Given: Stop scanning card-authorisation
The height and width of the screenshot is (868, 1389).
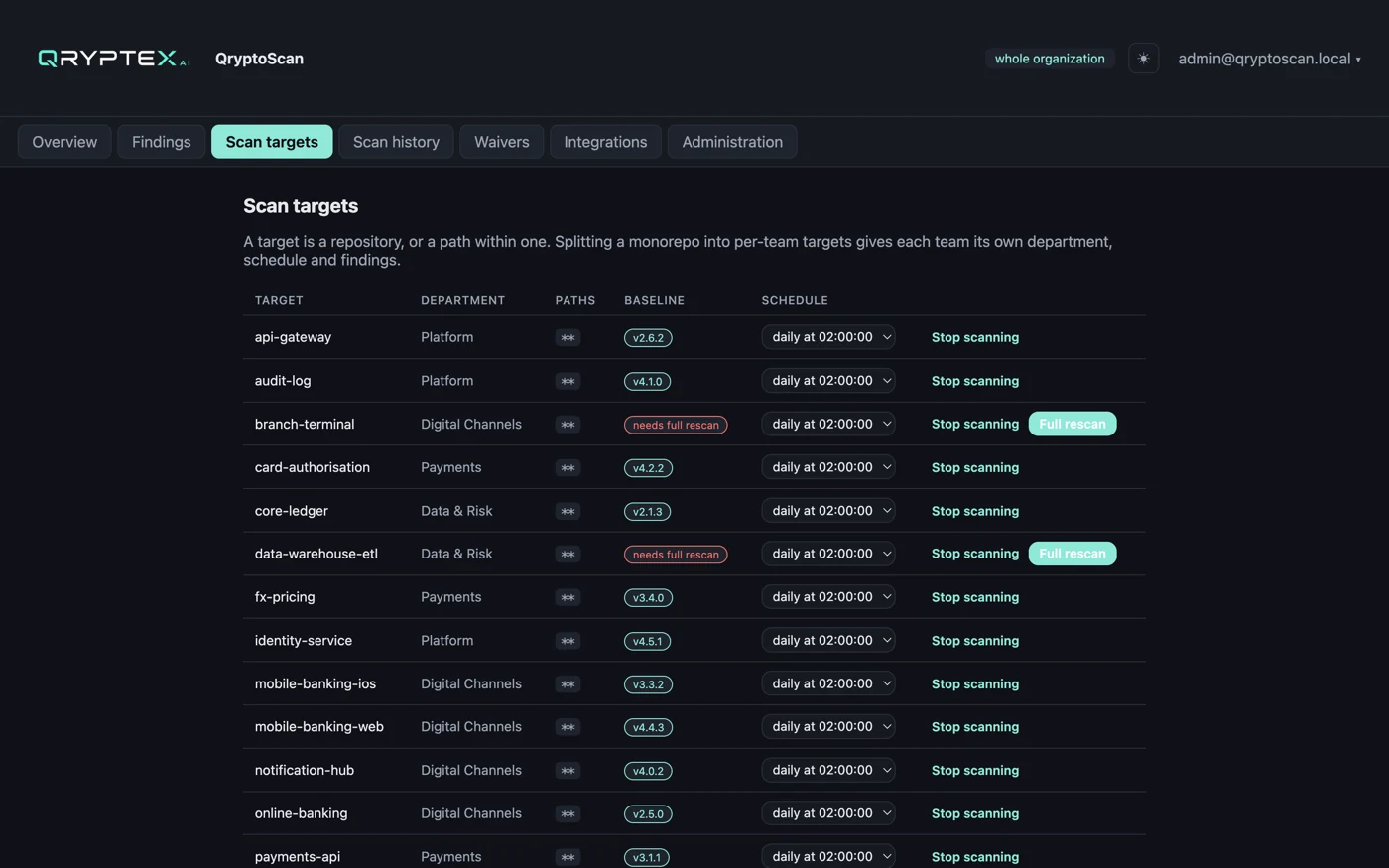Looking at the screenshot, I should 974,467.
